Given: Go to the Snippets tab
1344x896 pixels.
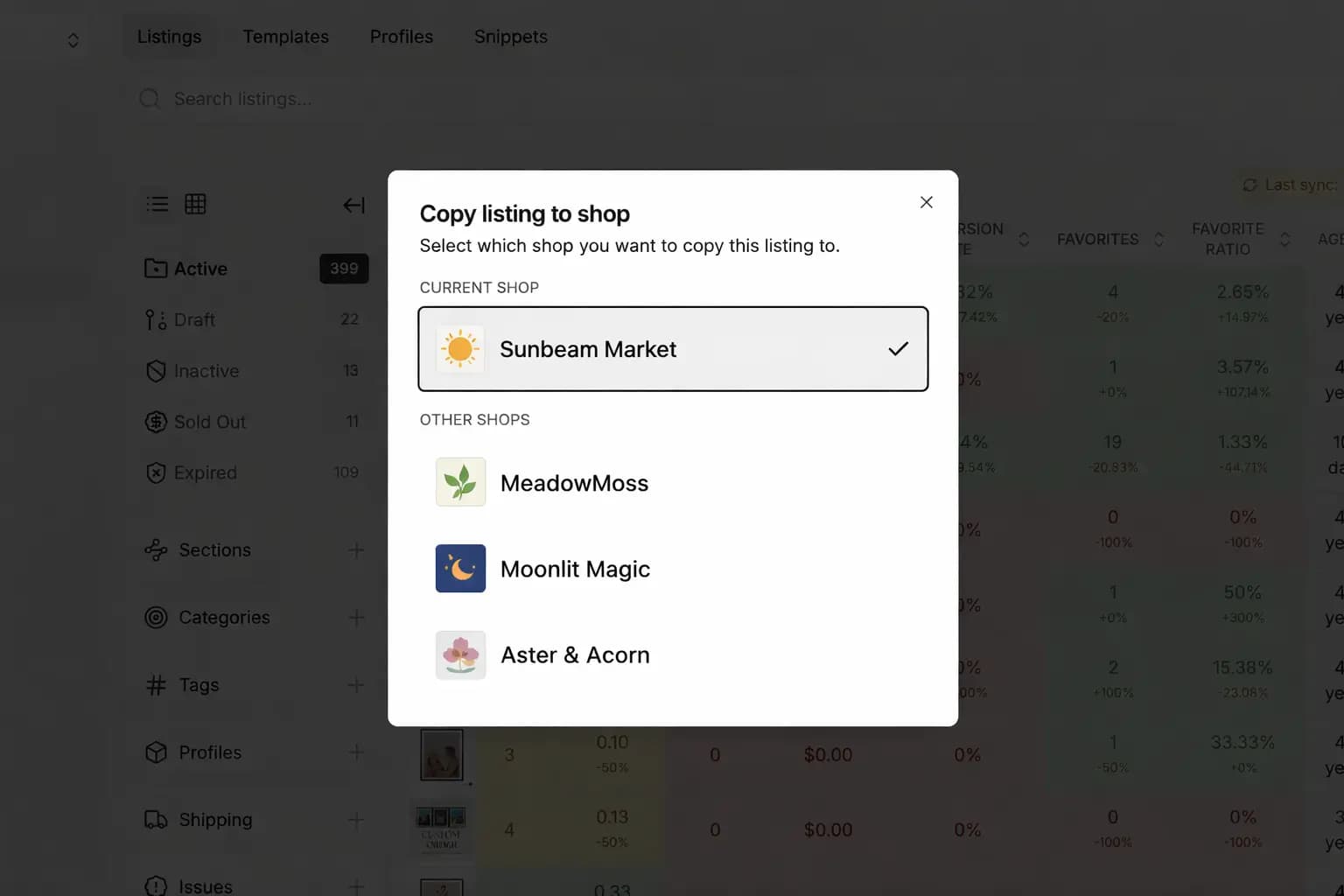Looking at the screenshot, I should coord(511,37).
